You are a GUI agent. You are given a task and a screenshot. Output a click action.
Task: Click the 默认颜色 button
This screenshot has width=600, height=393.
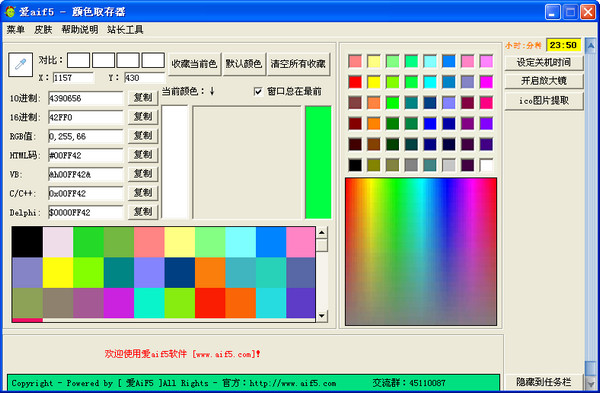[244, 64]
